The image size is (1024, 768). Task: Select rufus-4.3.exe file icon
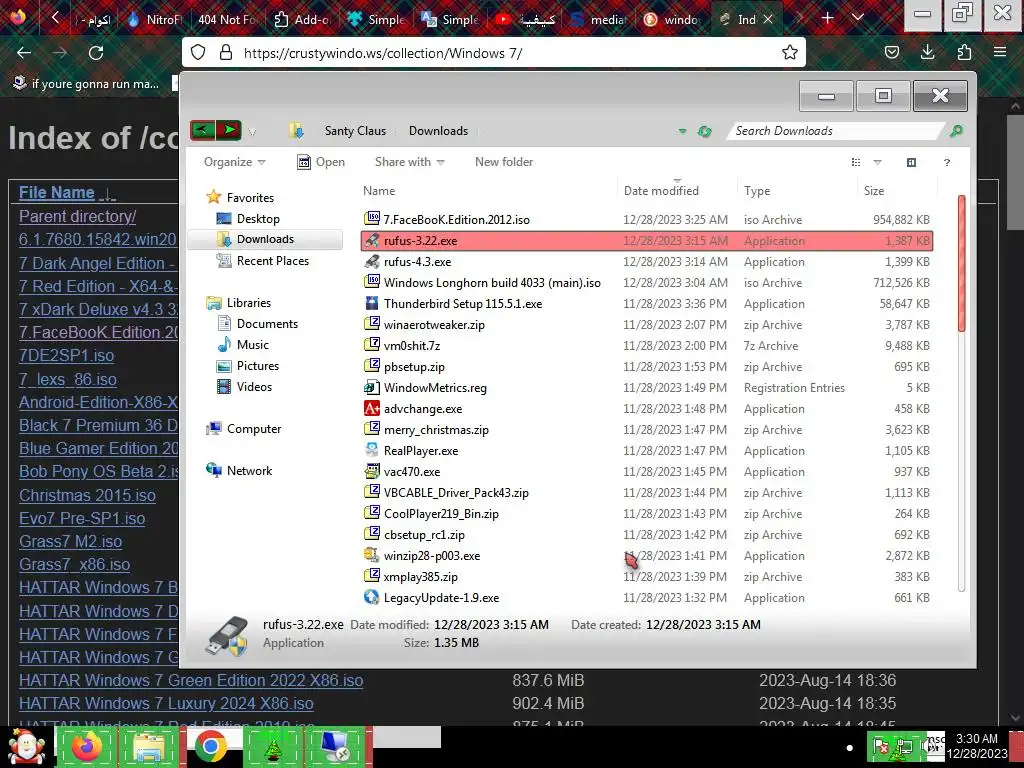coord(372,261)
